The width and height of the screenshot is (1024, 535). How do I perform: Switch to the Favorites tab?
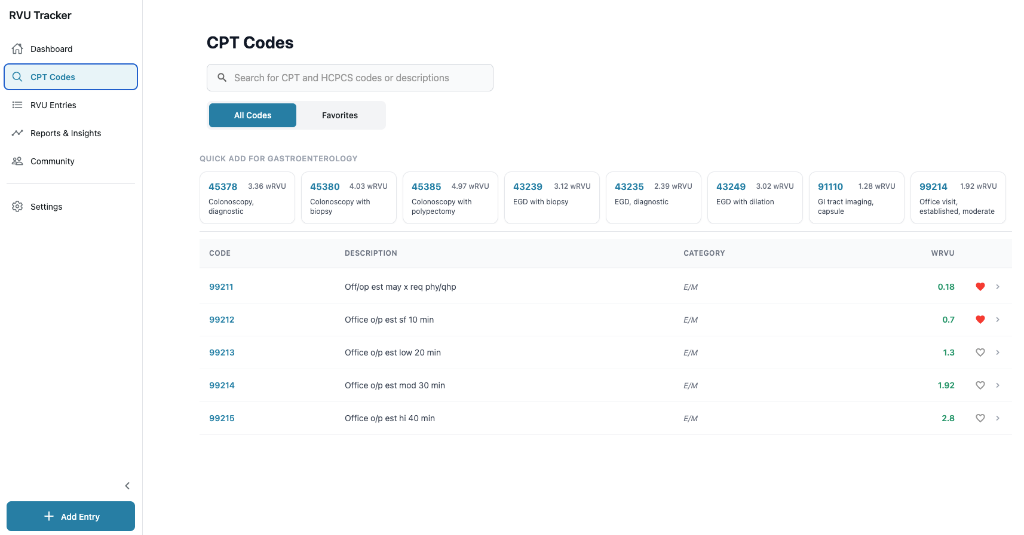(x=340, y=115)
